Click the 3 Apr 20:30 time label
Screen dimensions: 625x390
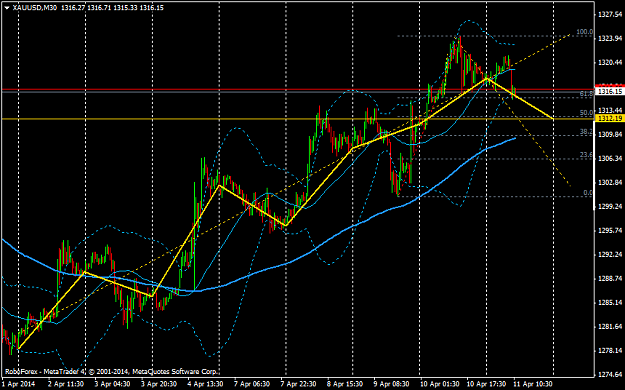159,384
